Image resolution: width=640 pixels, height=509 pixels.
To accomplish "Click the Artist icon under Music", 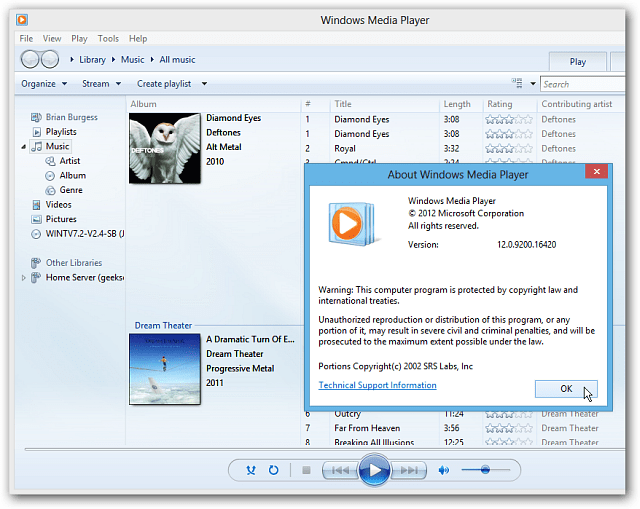I will (50, 161).
